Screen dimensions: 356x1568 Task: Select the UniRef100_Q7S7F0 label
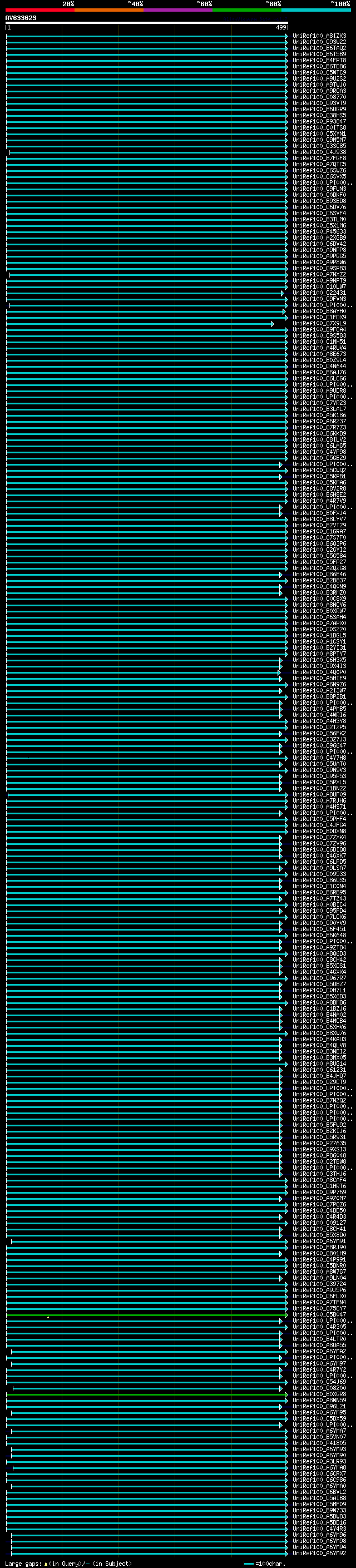click(319, 538)
